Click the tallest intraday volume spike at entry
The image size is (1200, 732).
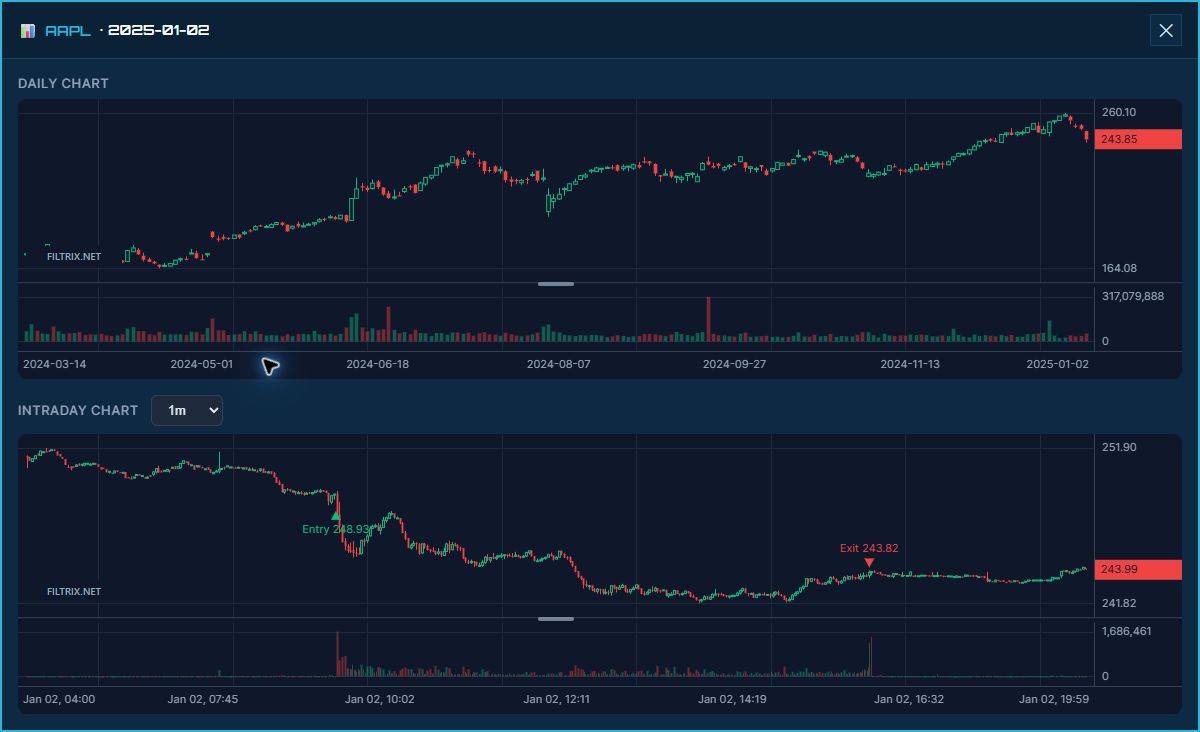coord(338,654)
